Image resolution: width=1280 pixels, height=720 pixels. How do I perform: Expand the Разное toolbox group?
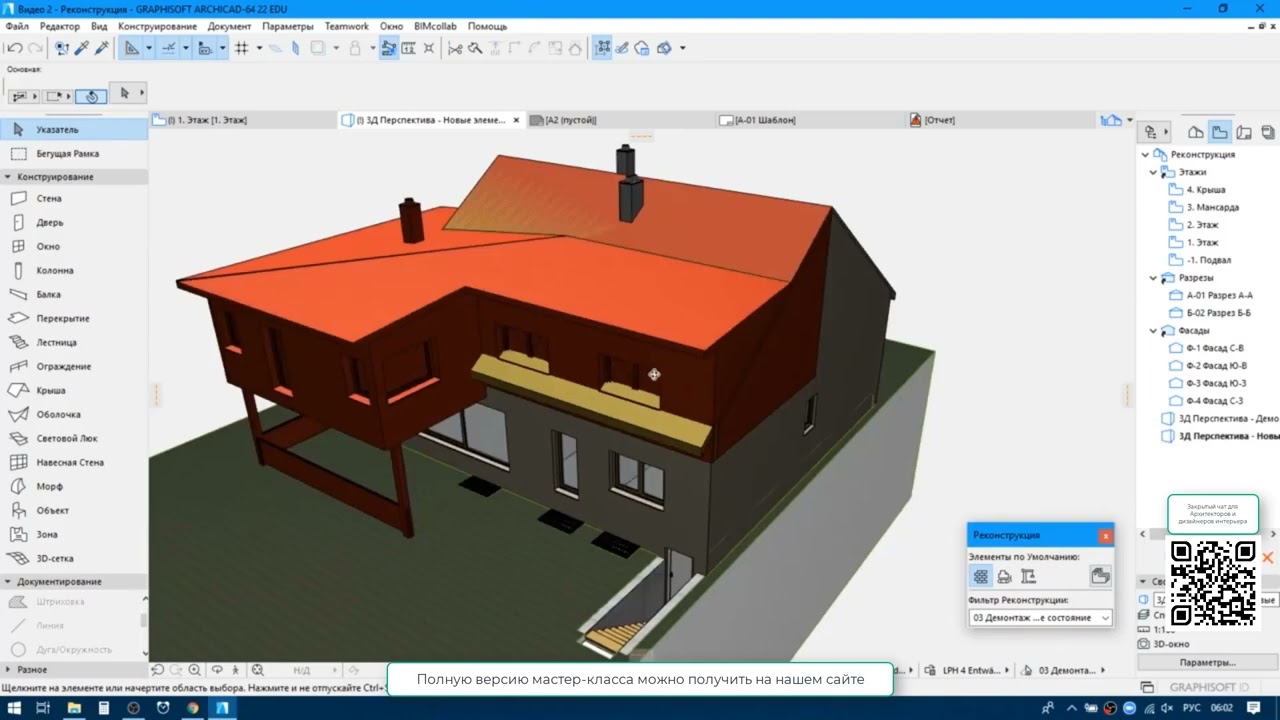tap(7, 670)
